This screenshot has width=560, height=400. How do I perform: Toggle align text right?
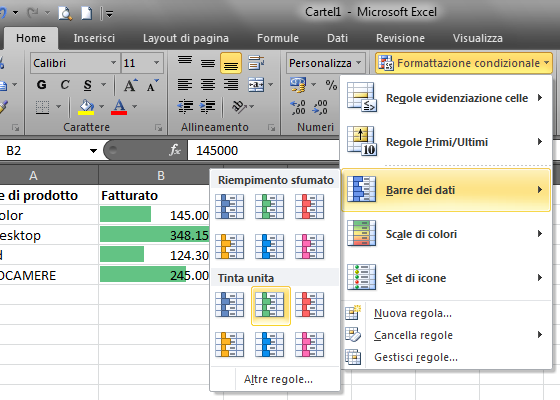231,85
